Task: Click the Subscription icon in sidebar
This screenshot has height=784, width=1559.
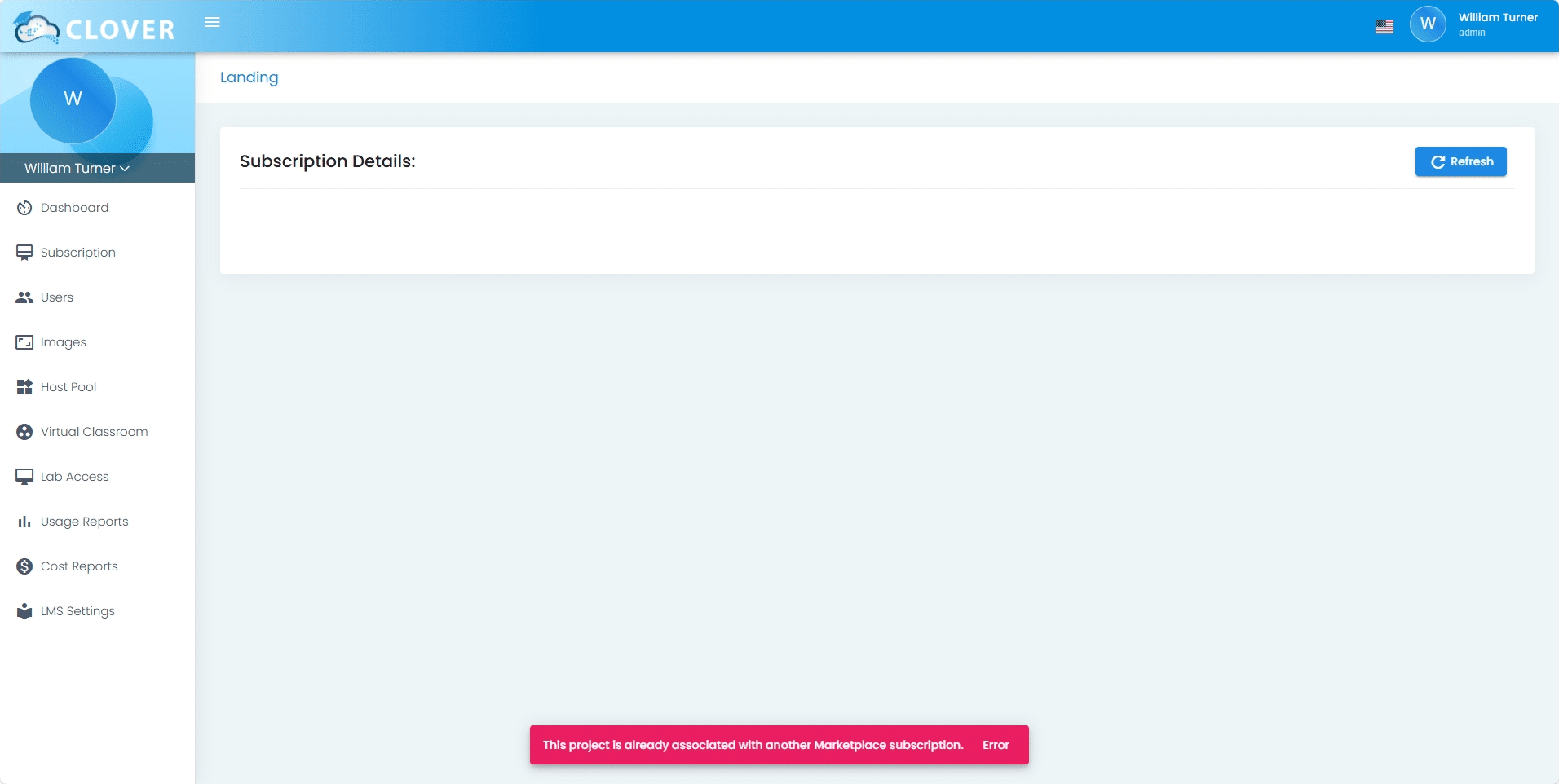Action: 24,253
